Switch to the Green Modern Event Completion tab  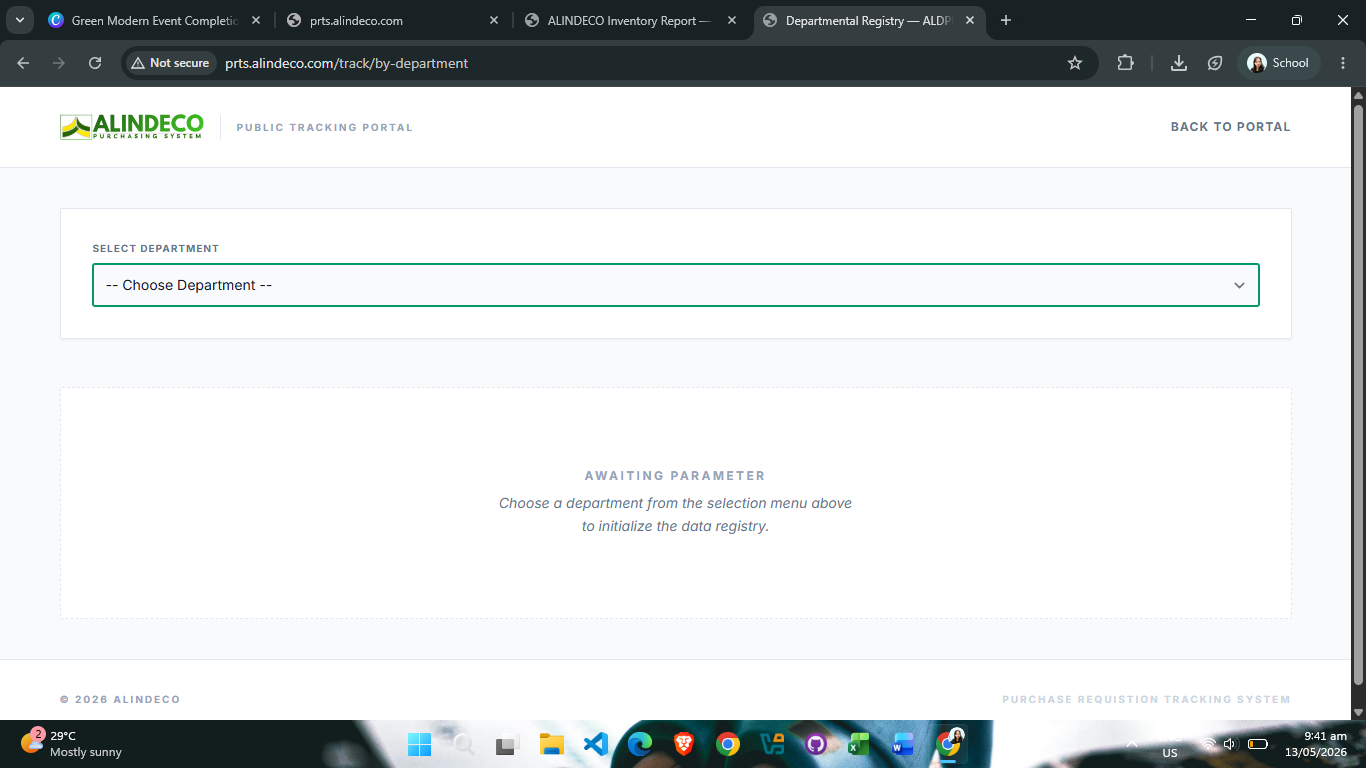coord(155,20)
